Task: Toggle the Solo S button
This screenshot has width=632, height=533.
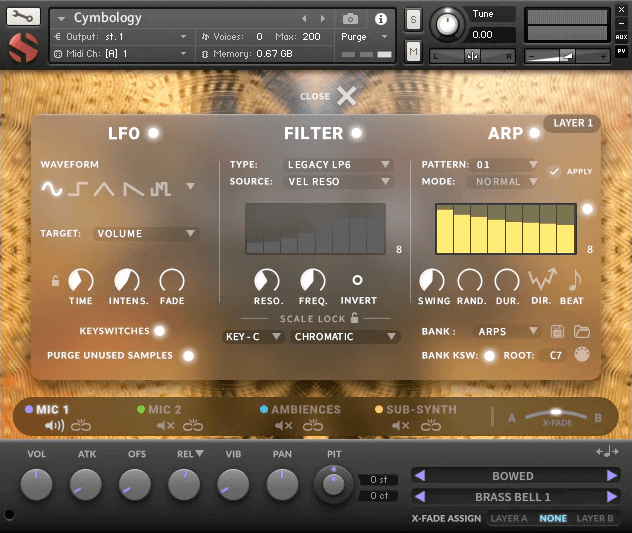Action: (413, 19)
